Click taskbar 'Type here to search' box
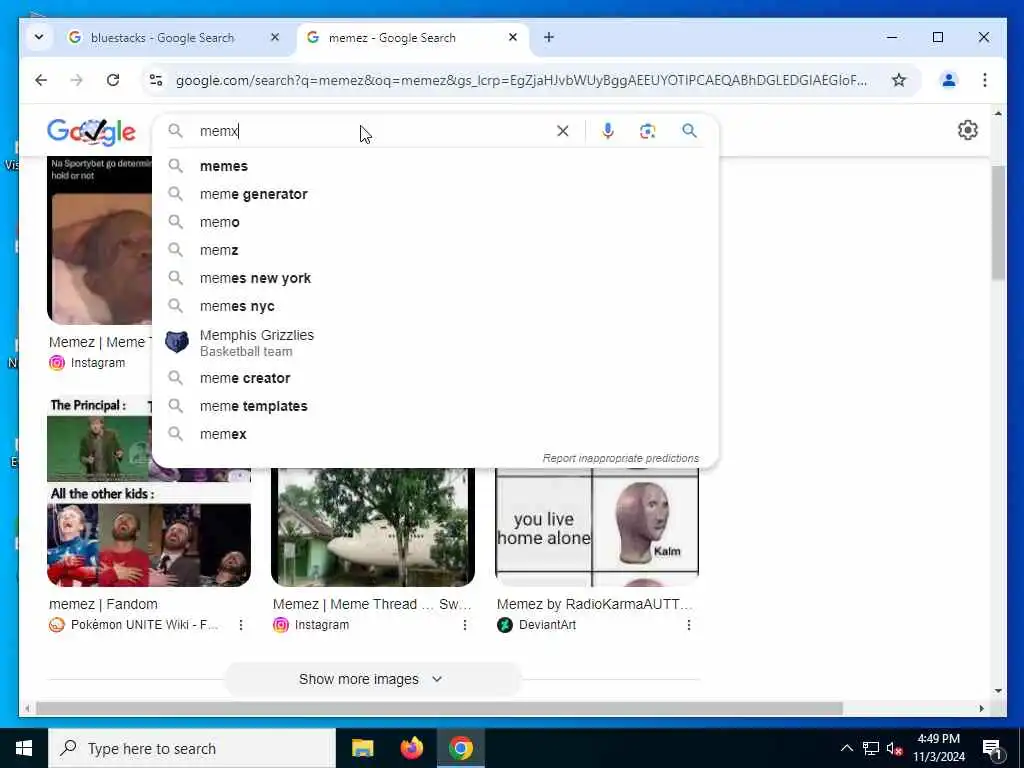Screen dimensions: 1024x768 [192, 748]
